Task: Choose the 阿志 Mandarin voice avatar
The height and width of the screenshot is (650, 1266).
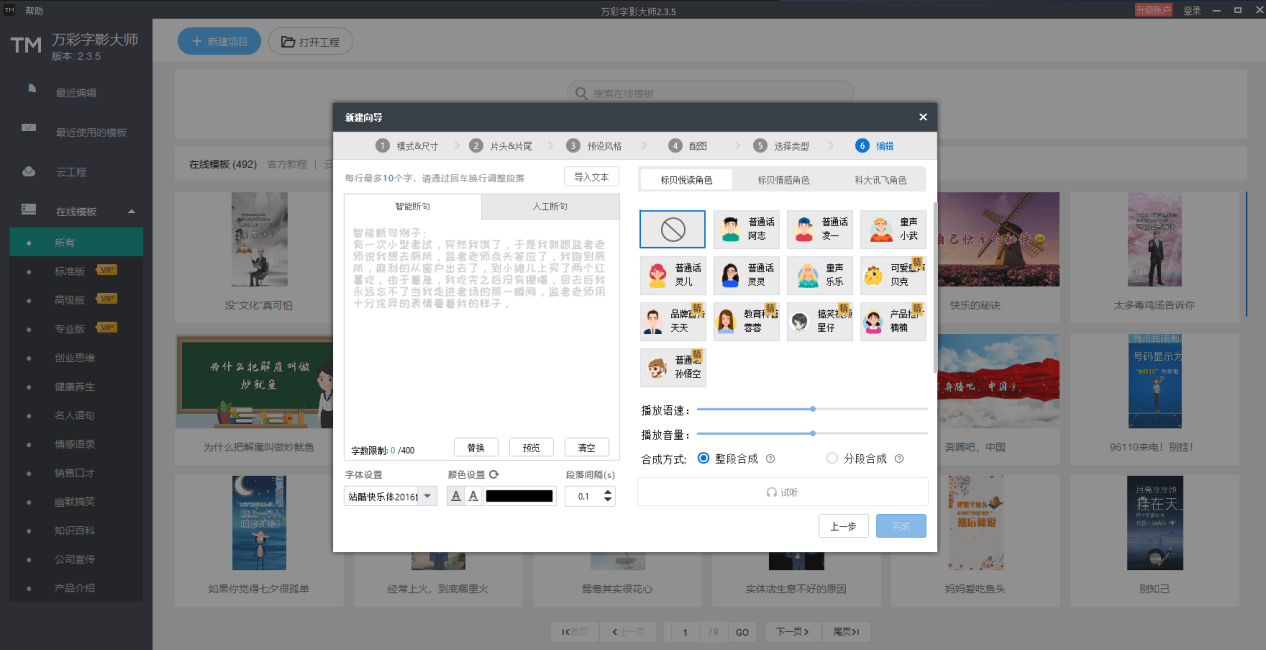Action: tap(731, 229)
